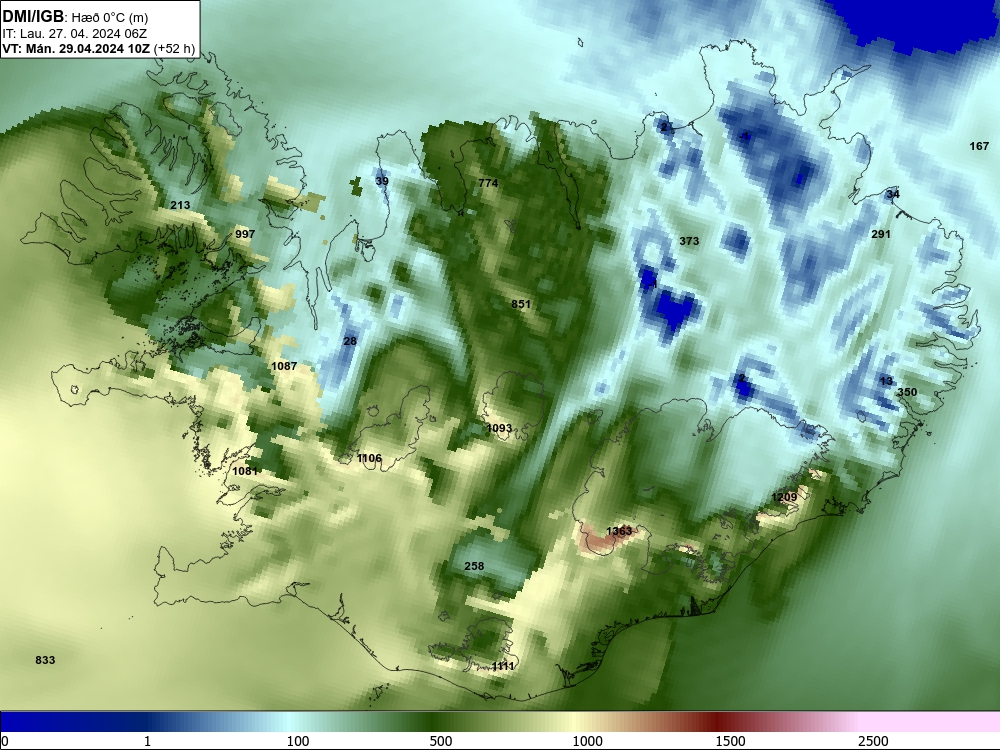This screenshot has height=750, width=1000.
Task: Click the dark red band of the color scale
Action: [x=717, y=722]
